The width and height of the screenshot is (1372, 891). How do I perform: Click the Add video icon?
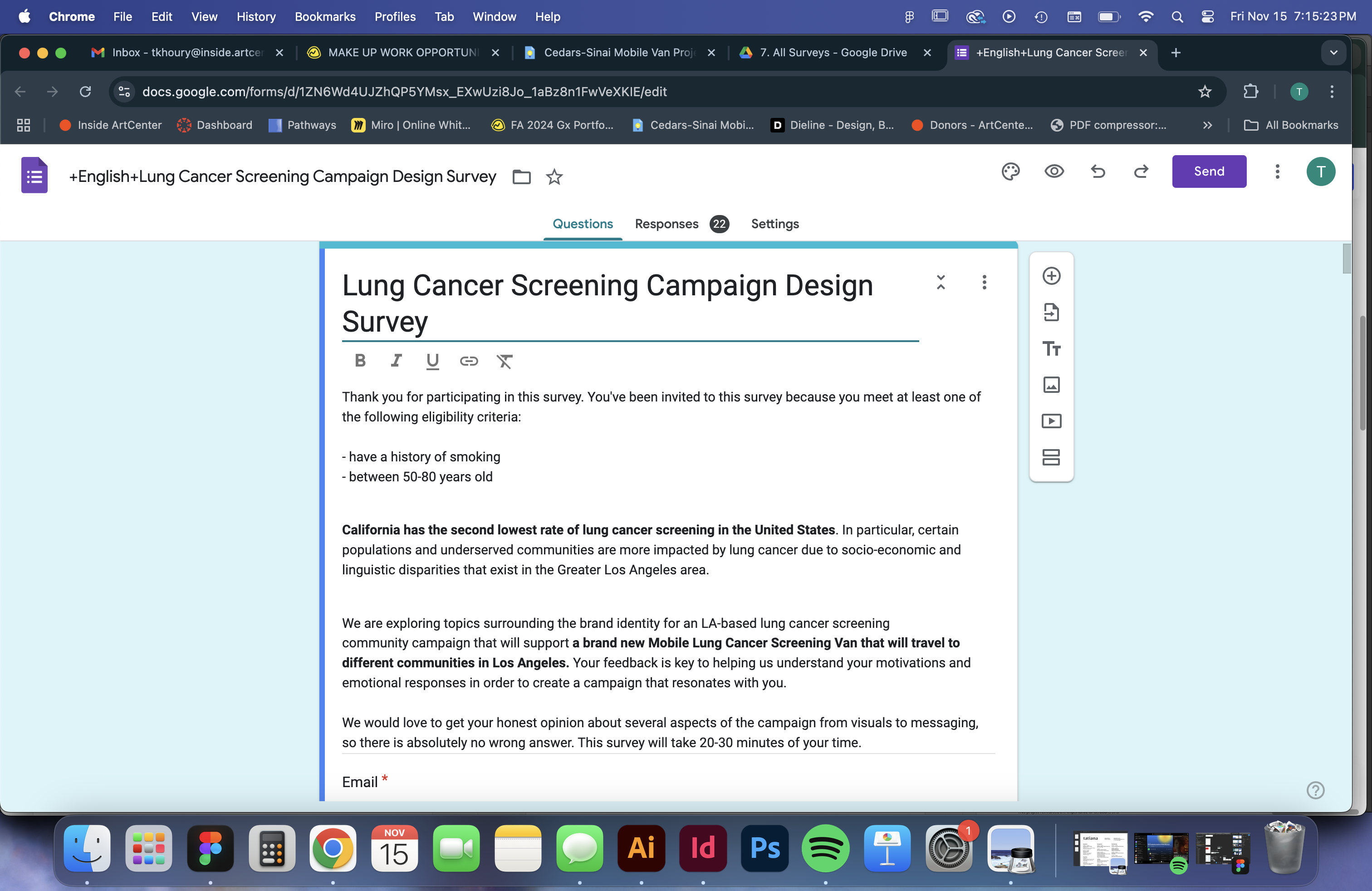1051,421
